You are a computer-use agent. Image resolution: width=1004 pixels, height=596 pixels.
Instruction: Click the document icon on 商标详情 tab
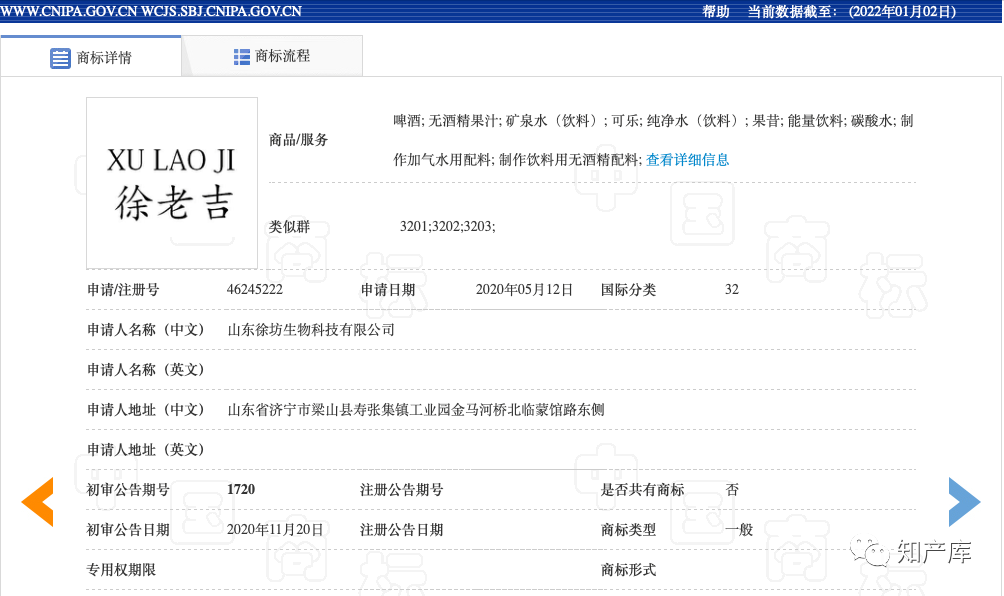(x=60, y=57)
